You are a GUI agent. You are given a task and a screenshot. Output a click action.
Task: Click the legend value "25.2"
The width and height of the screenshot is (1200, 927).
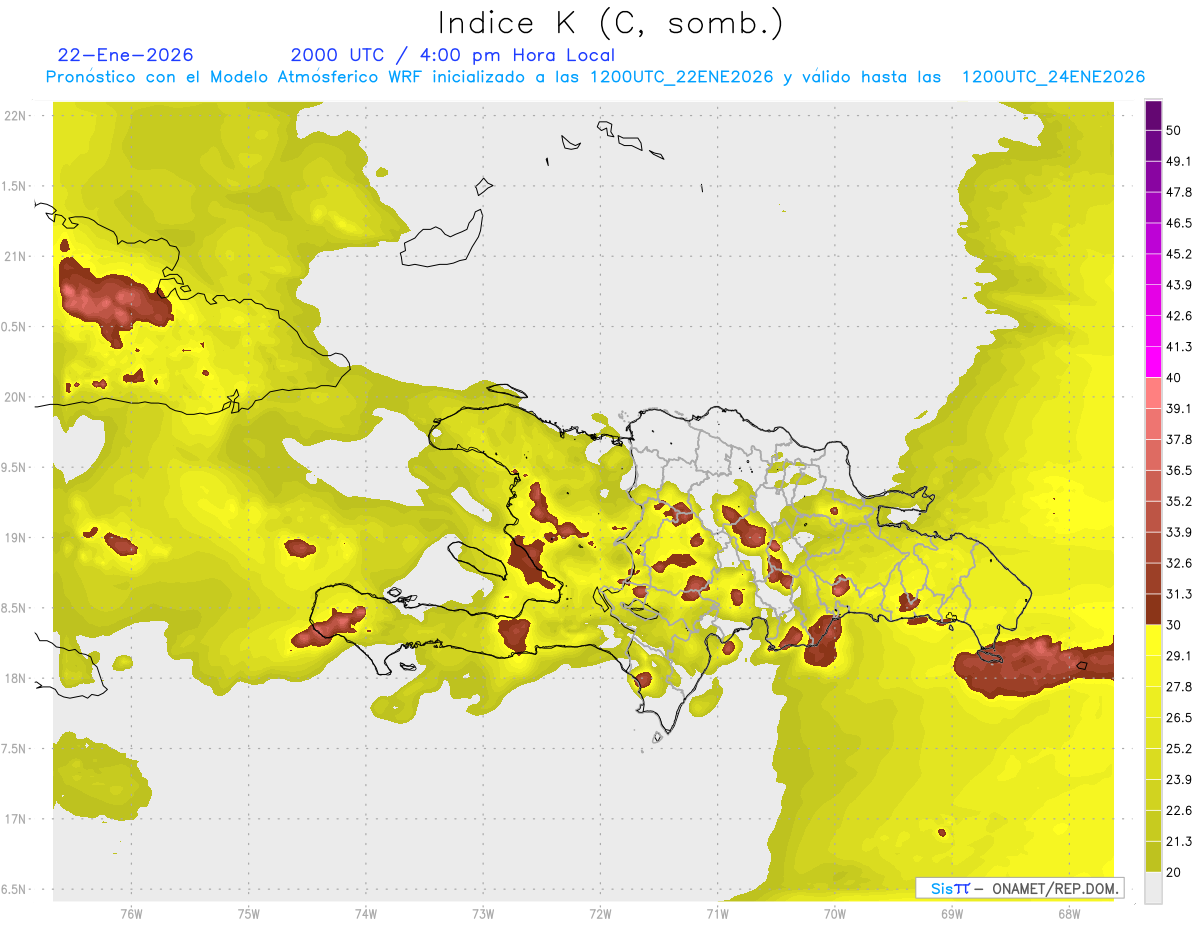[x=1178, y=749]
